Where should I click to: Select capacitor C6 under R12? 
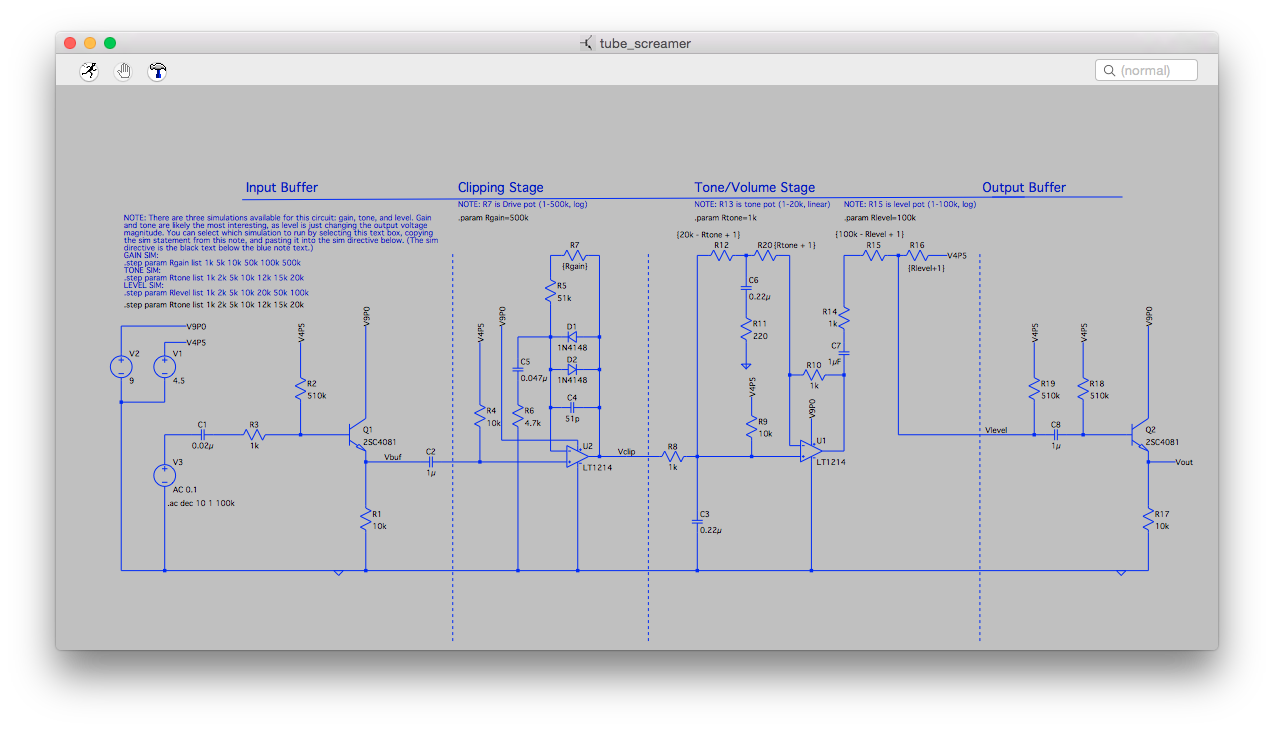click(746, 289)
